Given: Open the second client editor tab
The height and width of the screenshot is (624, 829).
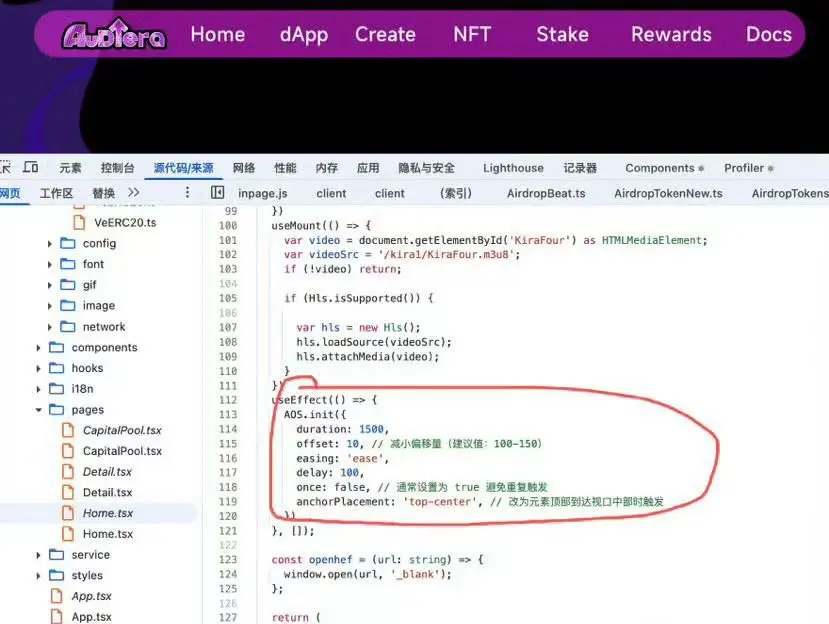Looking at the screenshot, I should click(390, 194).
